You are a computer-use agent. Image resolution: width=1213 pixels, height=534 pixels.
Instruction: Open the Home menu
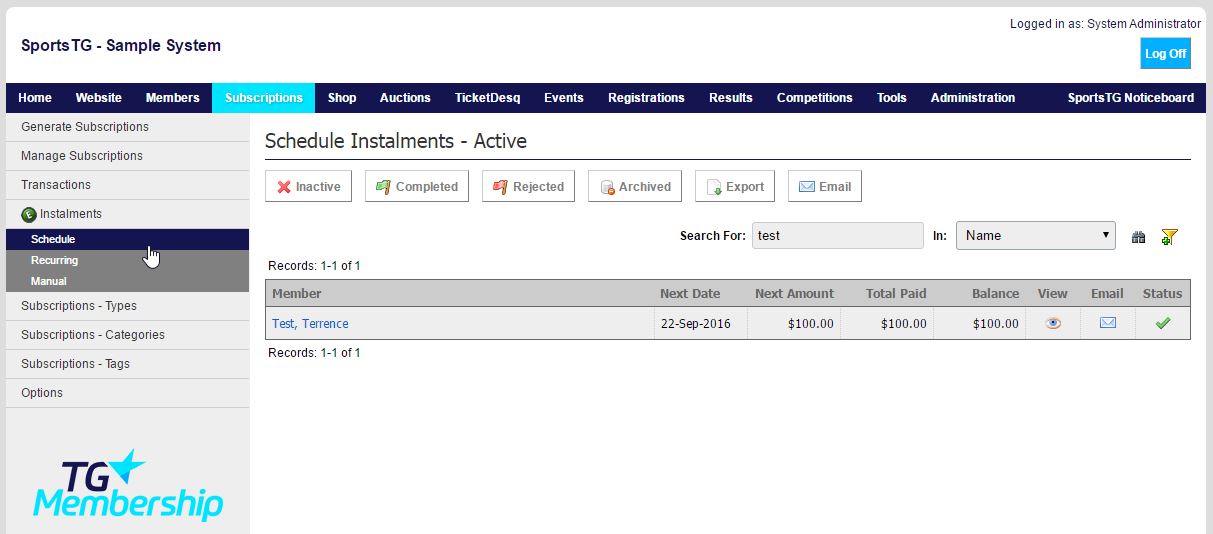pos(35,98)
